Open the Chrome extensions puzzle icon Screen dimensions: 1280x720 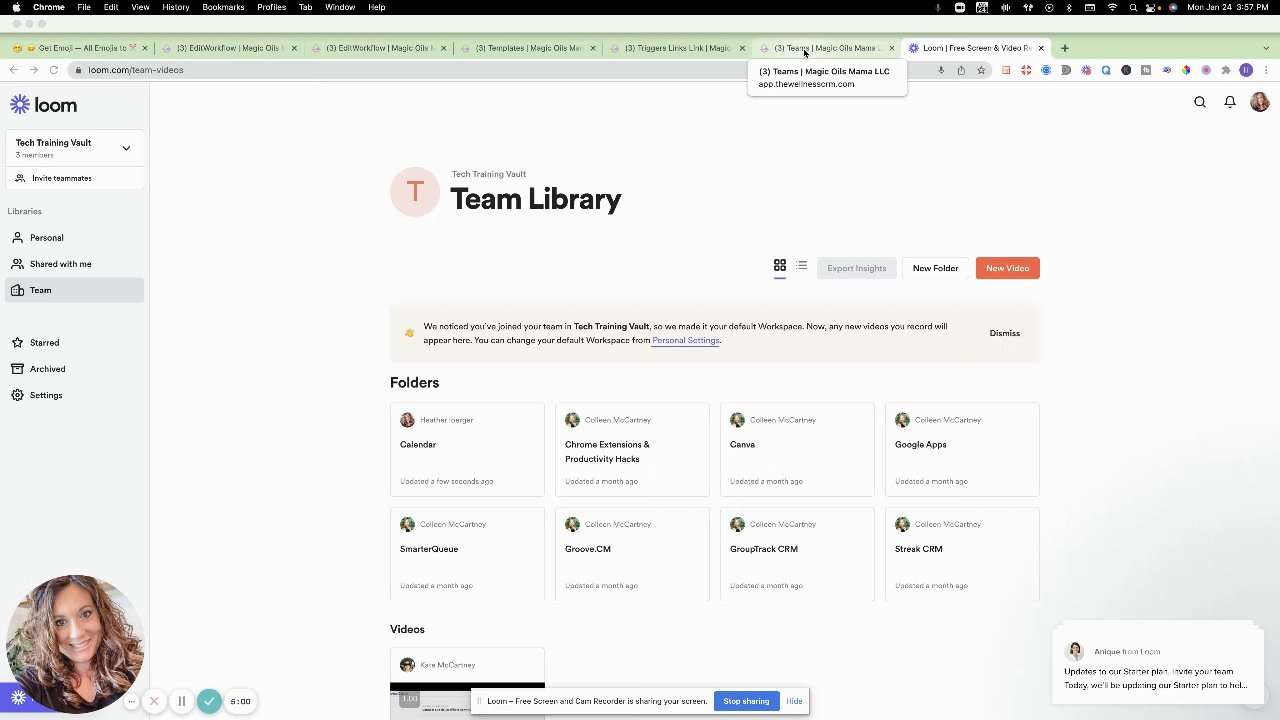point(1226,70)
